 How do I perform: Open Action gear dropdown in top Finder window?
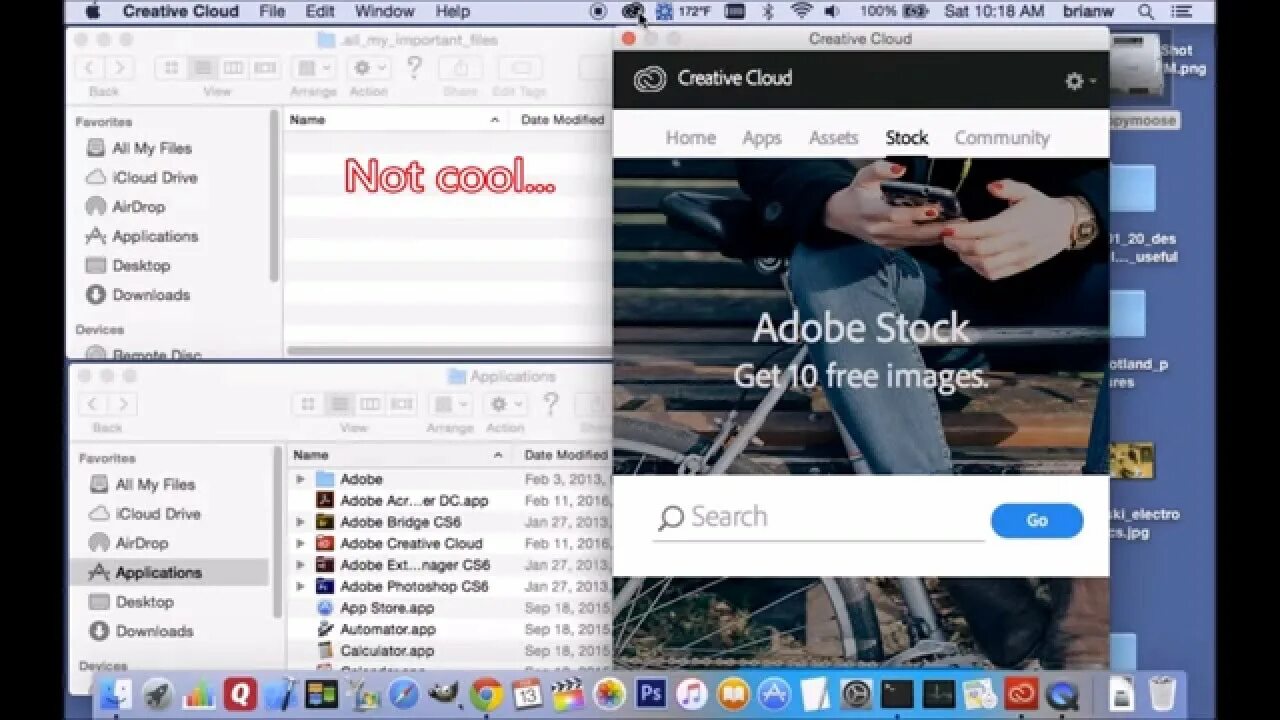pos(368,68)
